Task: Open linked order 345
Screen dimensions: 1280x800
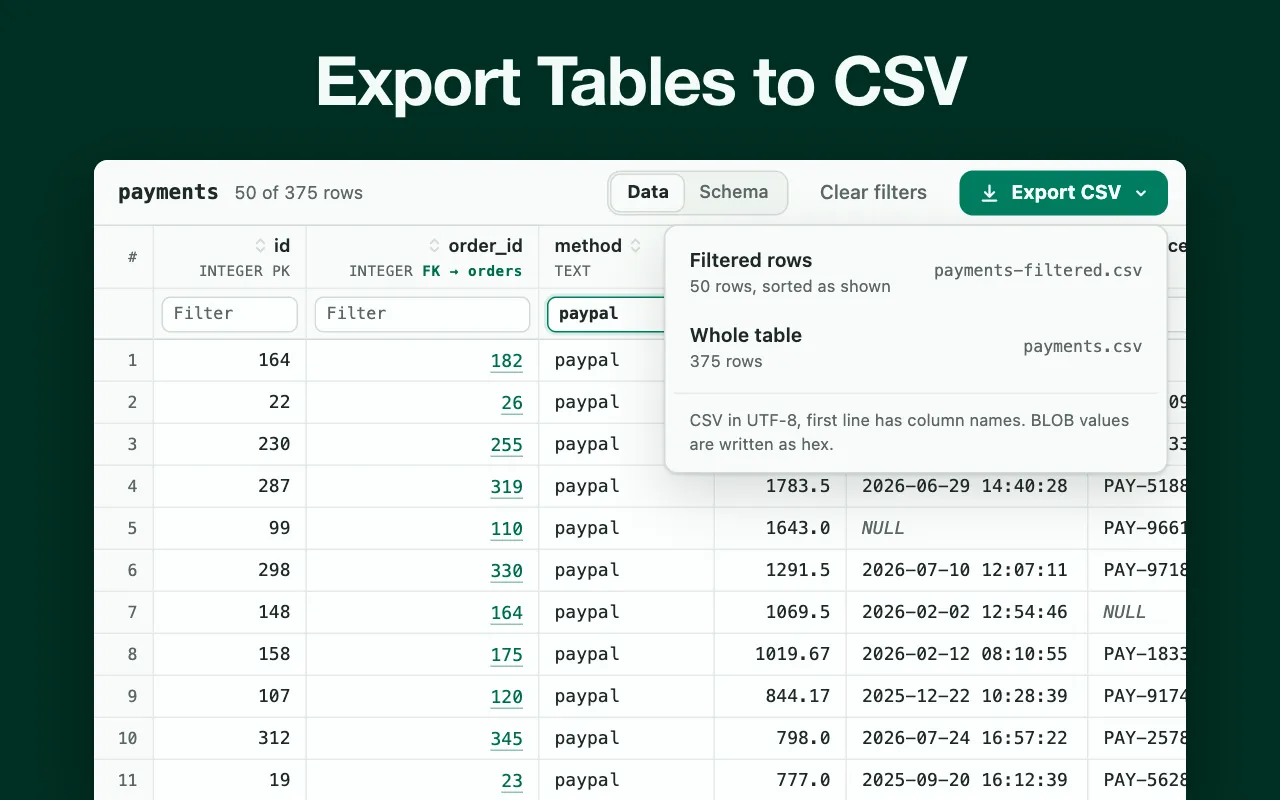Action: 507,739
